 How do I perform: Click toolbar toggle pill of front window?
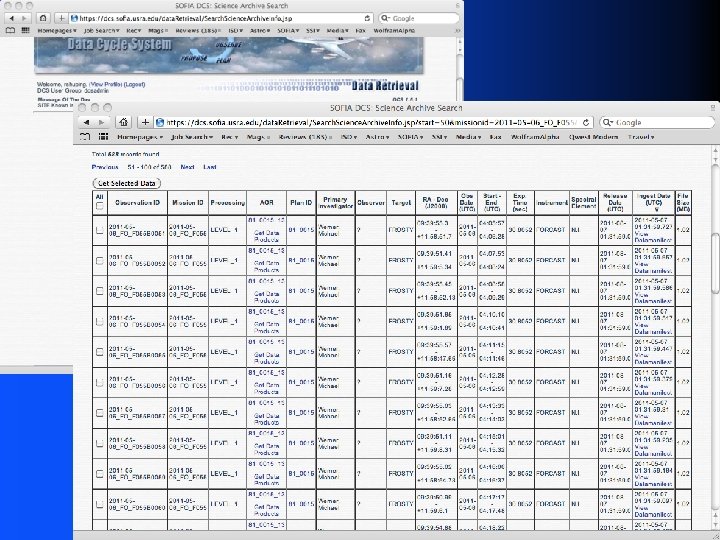[x=713, y=107]
